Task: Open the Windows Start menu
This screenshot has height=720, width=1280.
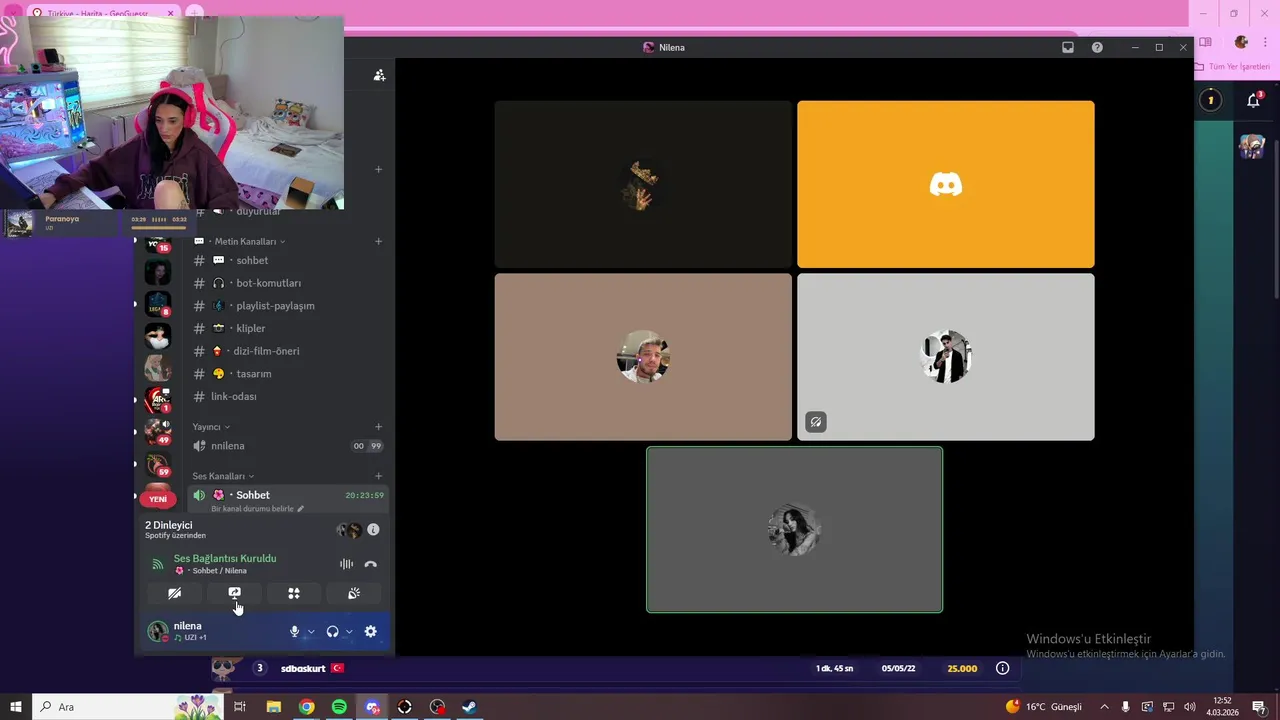Action: click(15, 707)
